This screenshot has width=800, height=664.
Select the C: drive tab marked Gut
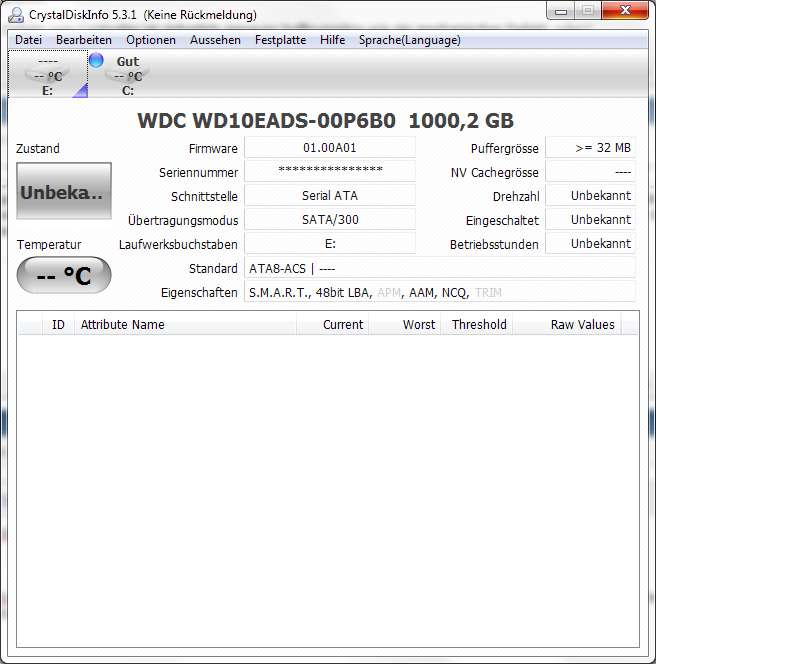coord(128,75)
